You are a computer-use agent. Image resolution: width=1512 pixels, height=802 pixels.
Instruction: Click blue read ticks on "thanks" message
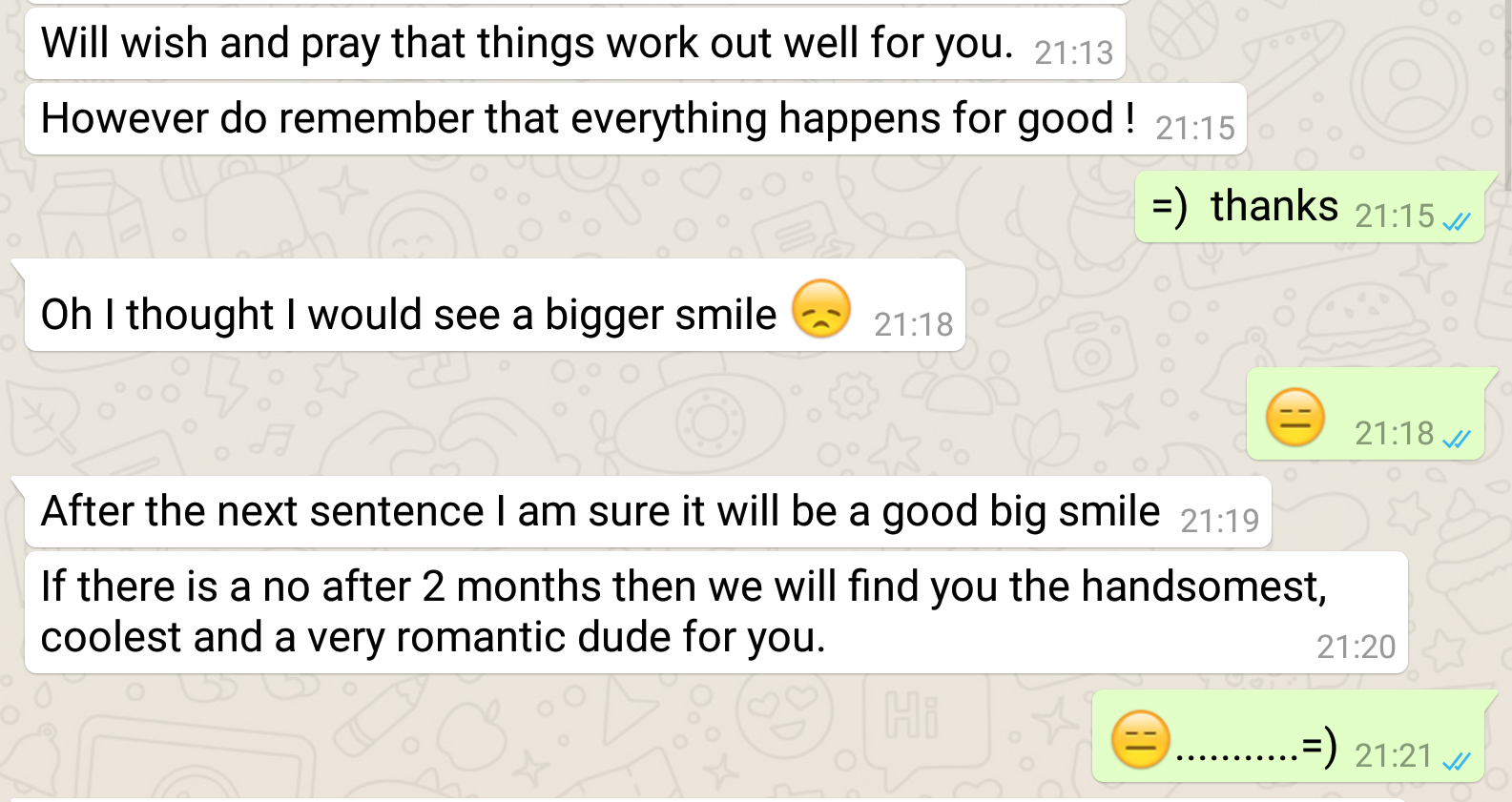coord(1457,222)
